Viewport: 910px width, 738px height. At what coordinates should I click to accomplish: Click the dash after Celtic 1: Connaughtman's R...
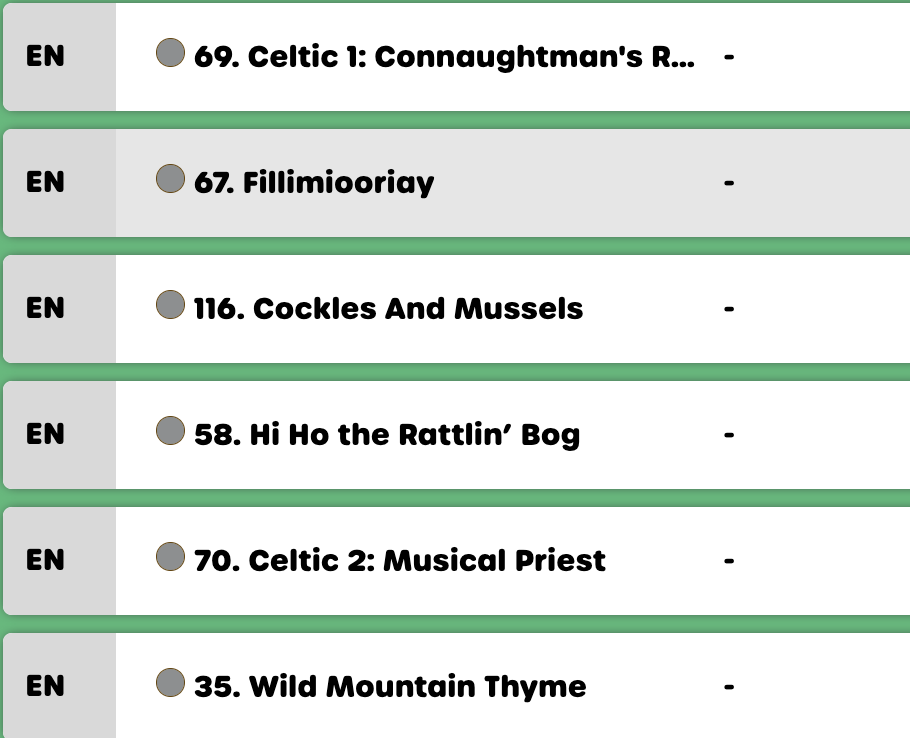pos(729,57)
